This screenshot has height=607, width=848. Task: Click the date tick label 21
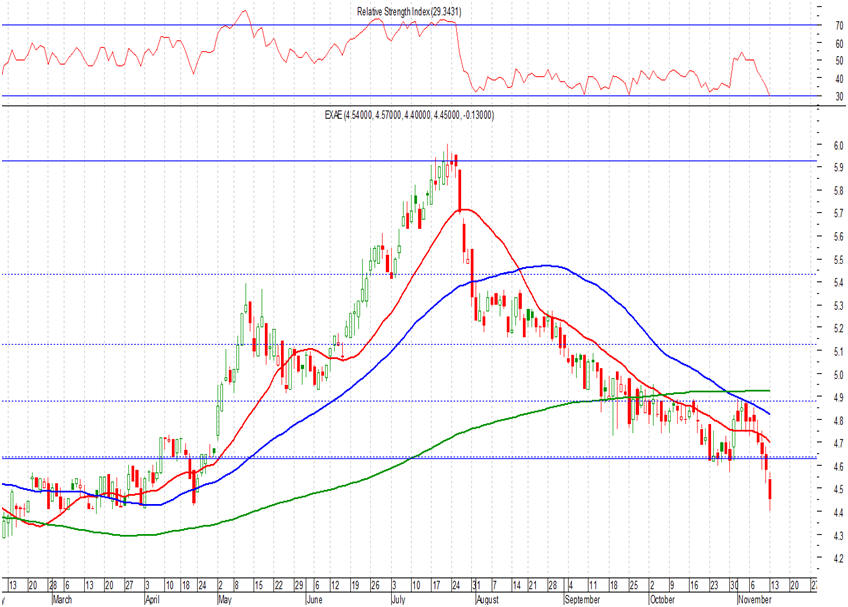point(532,585)
